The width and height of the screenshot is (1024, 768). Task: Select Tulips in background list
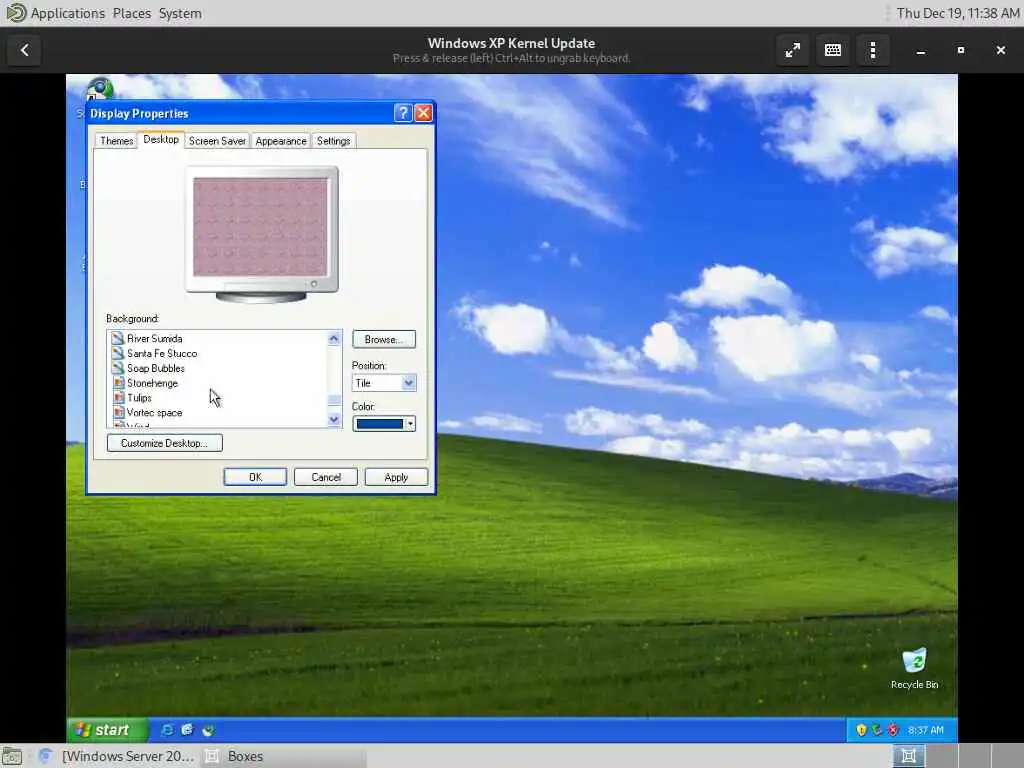point(139,398)
